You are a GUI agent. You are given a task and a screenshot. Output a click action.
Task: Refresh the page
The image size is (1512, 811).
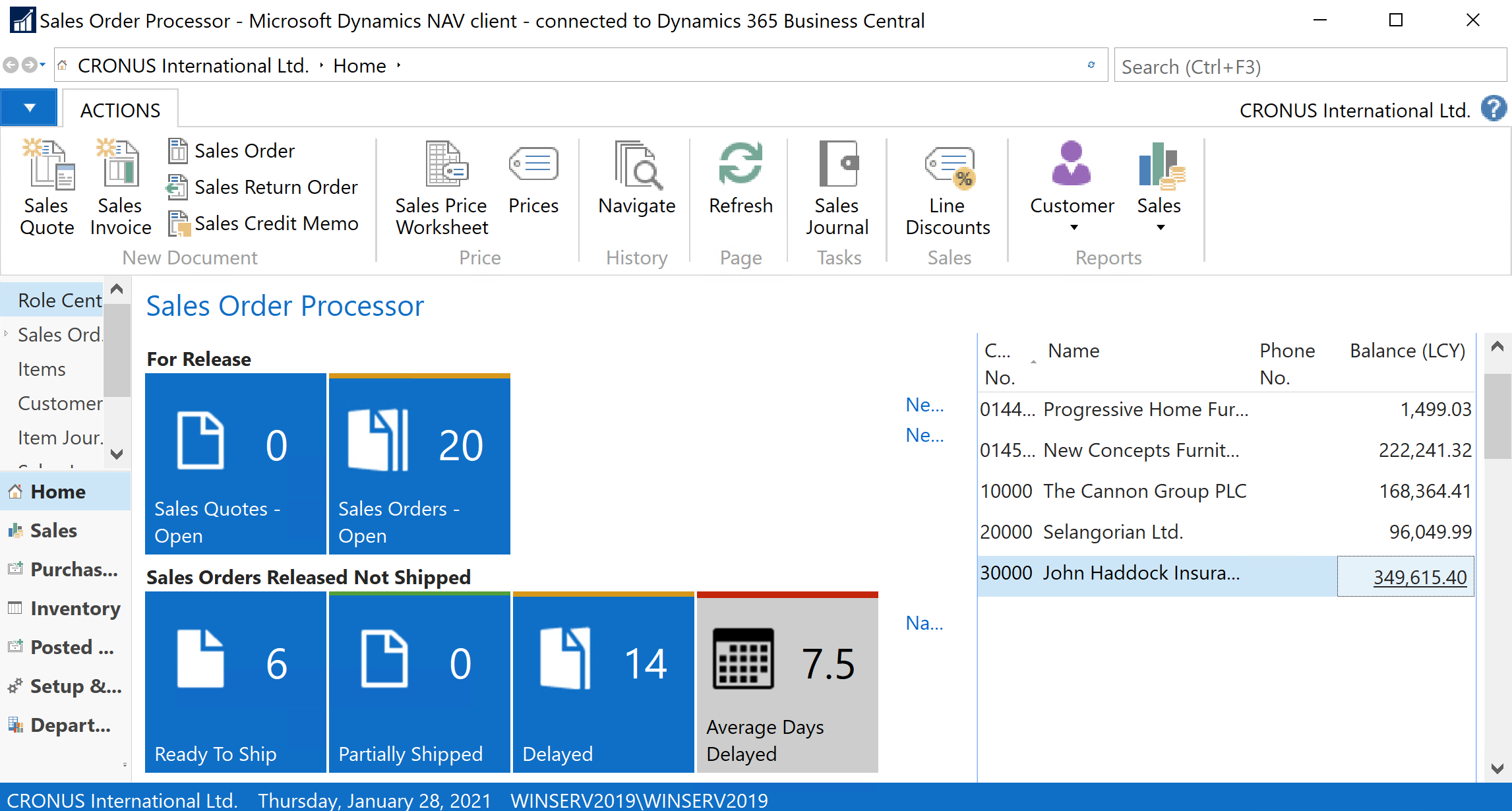[x=741, y=178]
